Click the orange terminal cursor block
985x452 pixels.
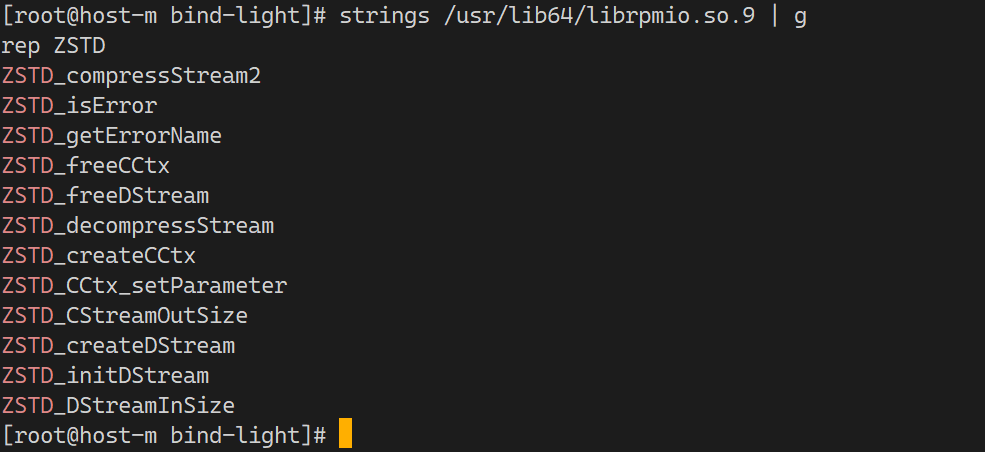coord(345,435)
